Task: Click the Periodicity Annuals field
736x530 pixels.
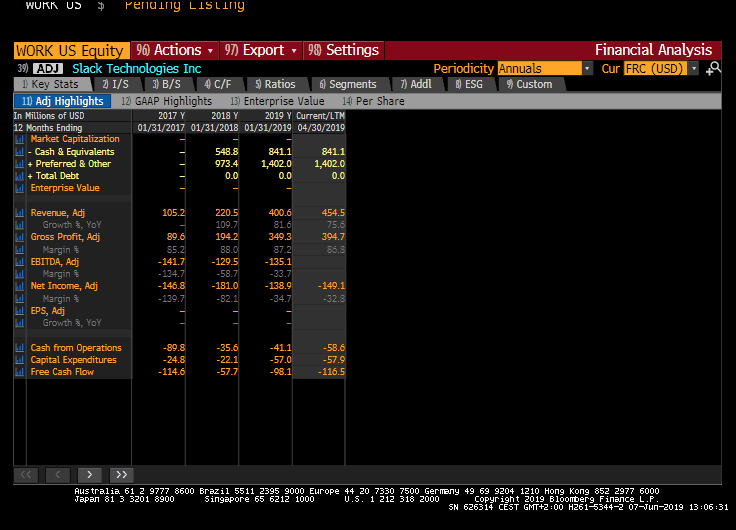Action: (540, 69)
